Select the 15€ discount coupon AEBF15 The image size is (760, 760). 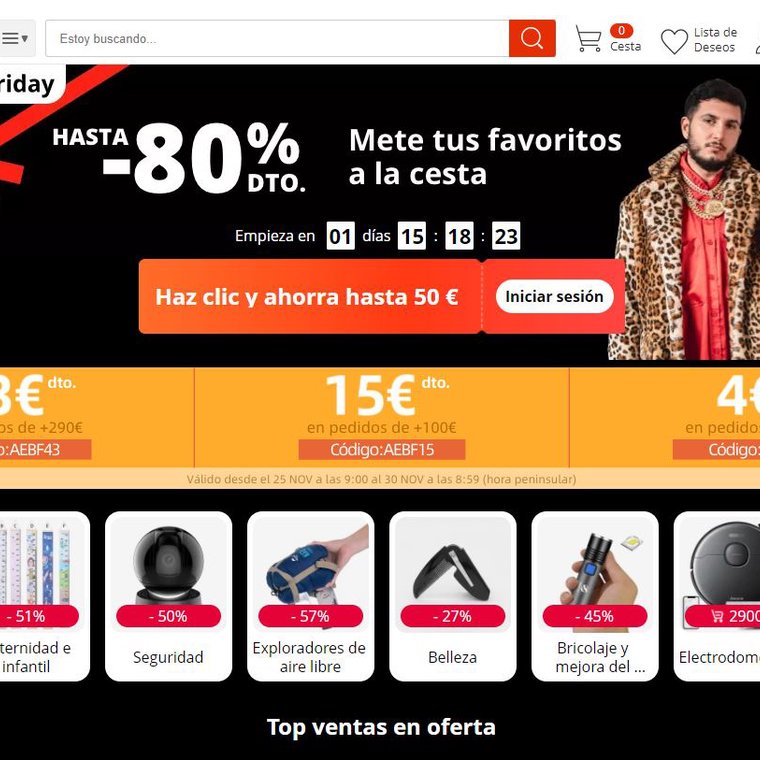coord(381,417)
